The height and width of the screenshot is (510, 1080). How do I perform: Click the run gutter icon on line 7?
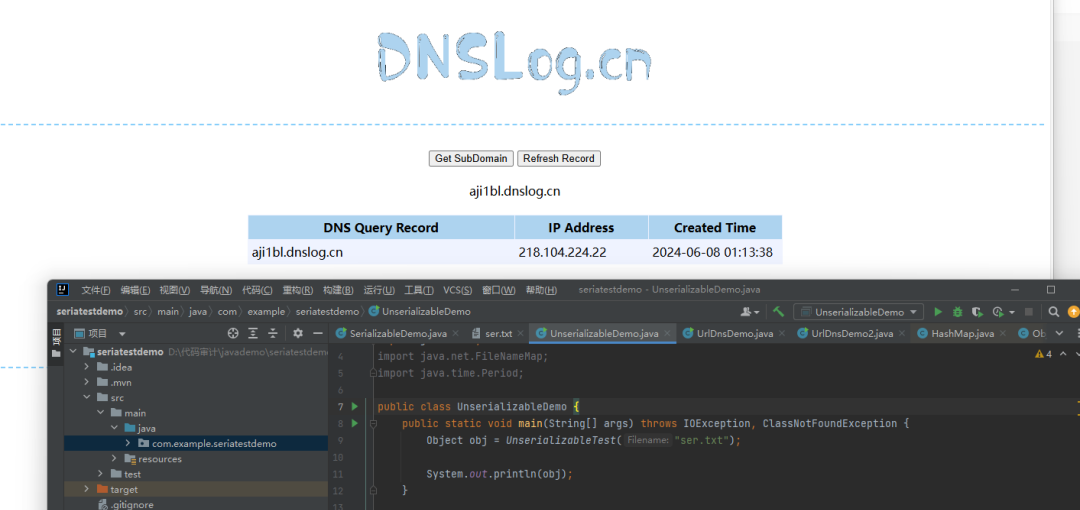tap(355, 407)
